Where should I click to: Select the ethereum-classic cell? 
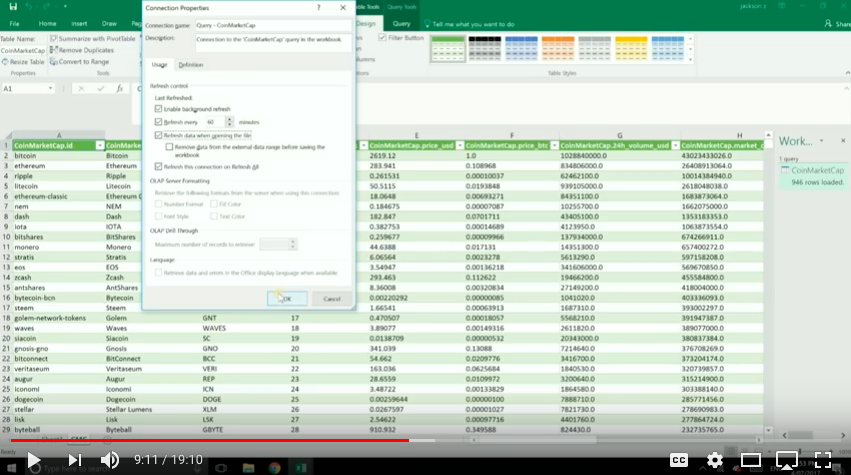pyautogui.click(x=59, y=197)
